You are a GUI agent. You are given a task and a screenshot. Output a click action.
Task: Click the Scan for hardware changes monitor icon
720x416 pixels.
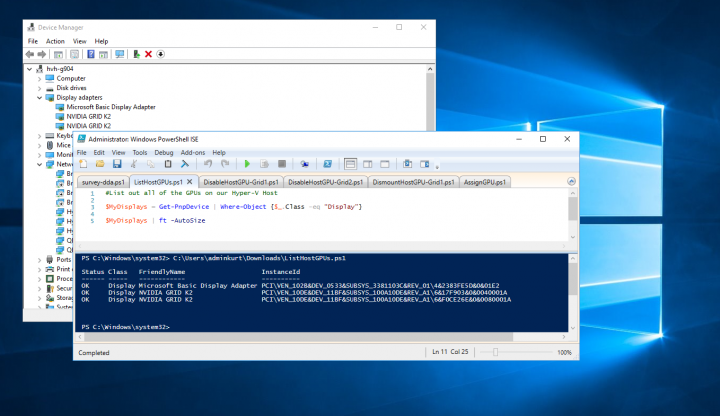click(x=120, y=54)
